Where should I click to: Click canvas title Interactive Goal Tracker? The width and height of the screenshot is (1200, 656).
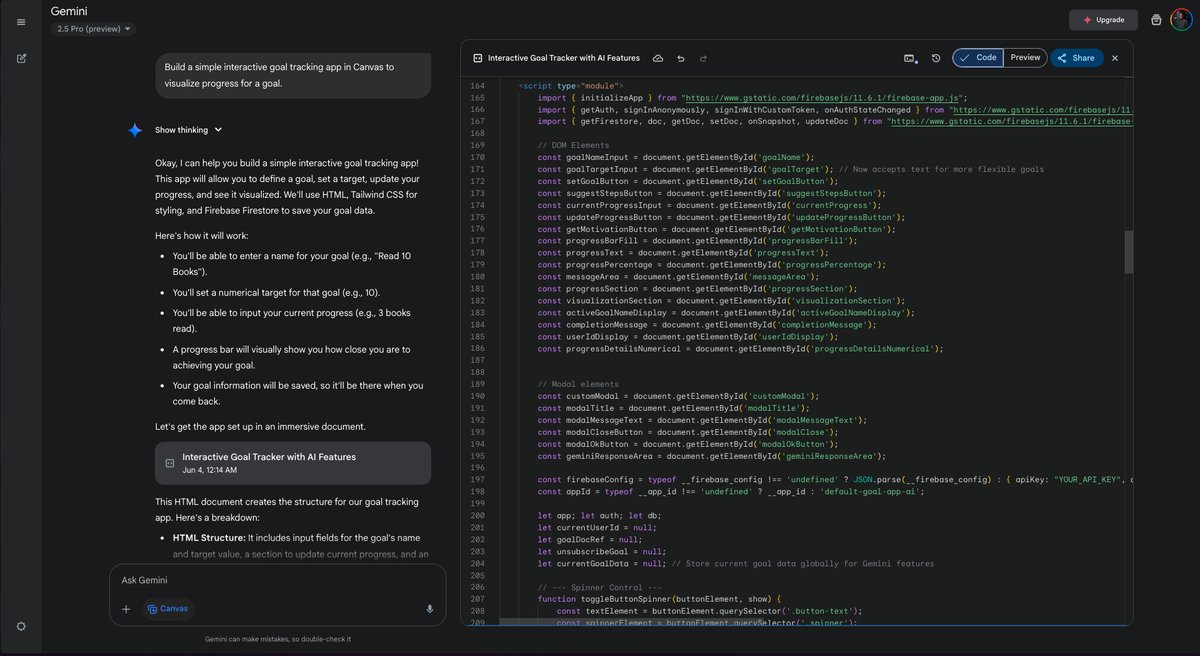(x=564, y=58)
